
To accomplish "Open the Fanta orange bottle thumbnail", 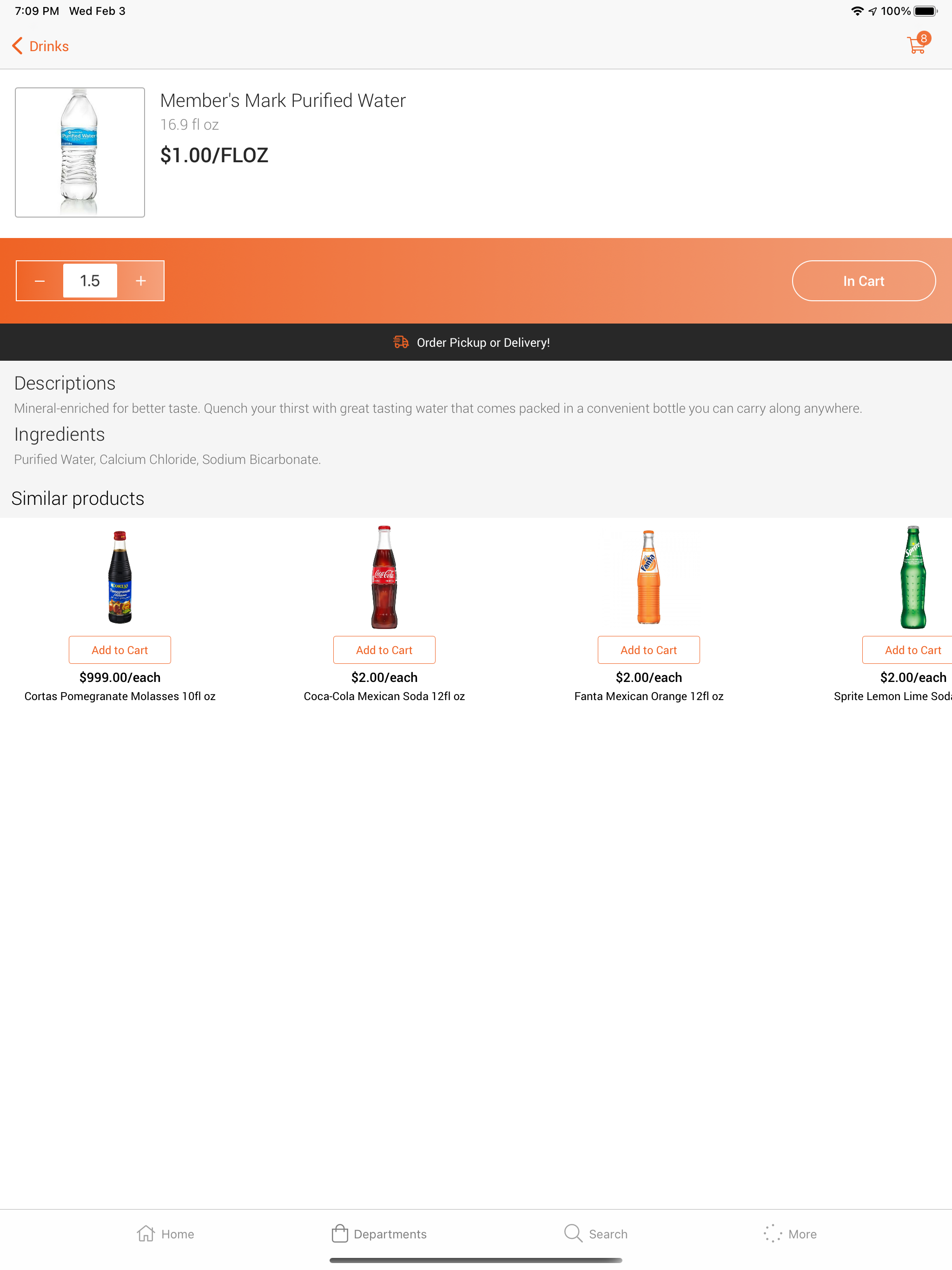I will (648, 577).
